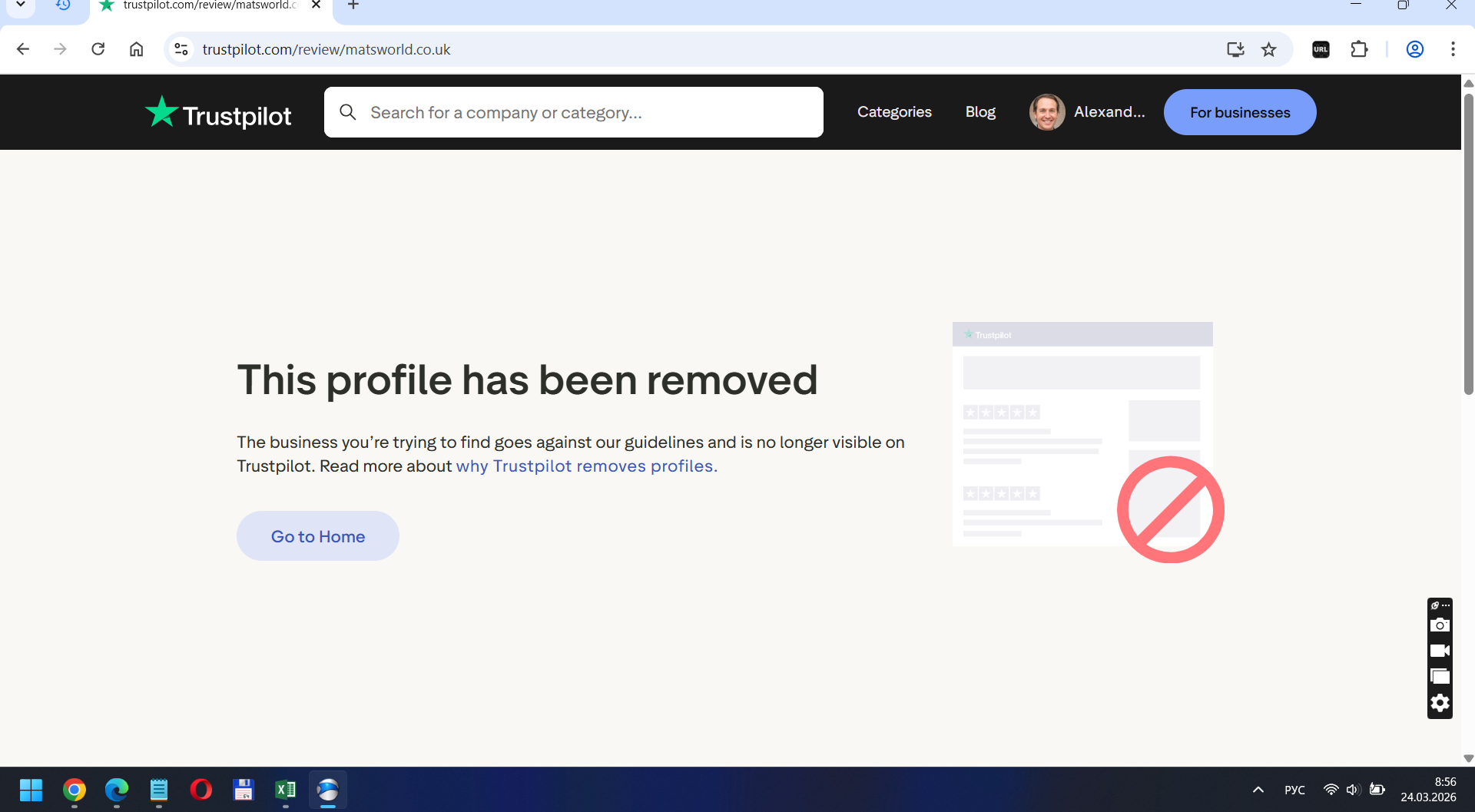Open the Categories menu
The height and width of the screenshot is (812, 1475).
click(x=894, y=112)
